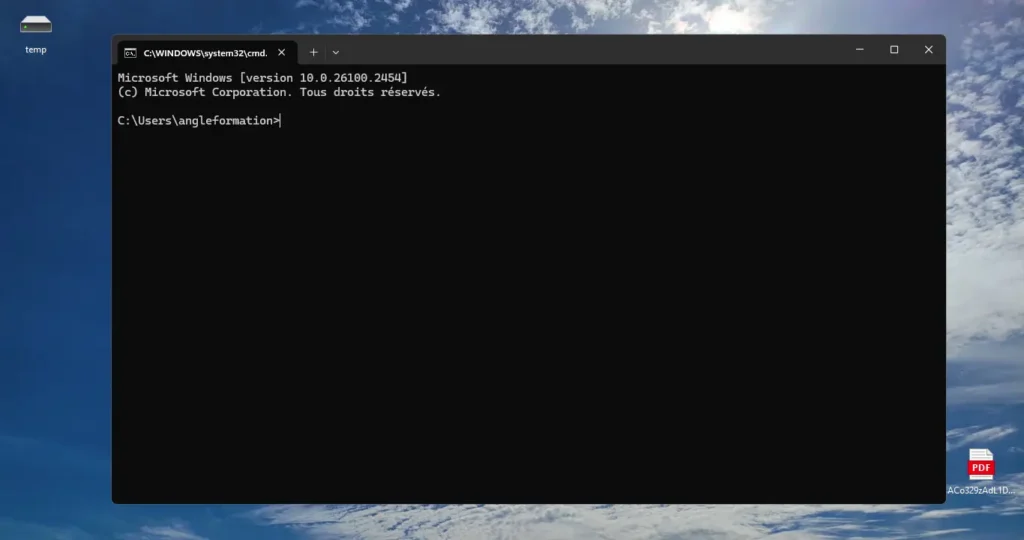This screenshot has width=1024, height=540.
Task: Switch to the C:\WINDOWS\system32\cmd tab
Action: [x=207, y=53]
